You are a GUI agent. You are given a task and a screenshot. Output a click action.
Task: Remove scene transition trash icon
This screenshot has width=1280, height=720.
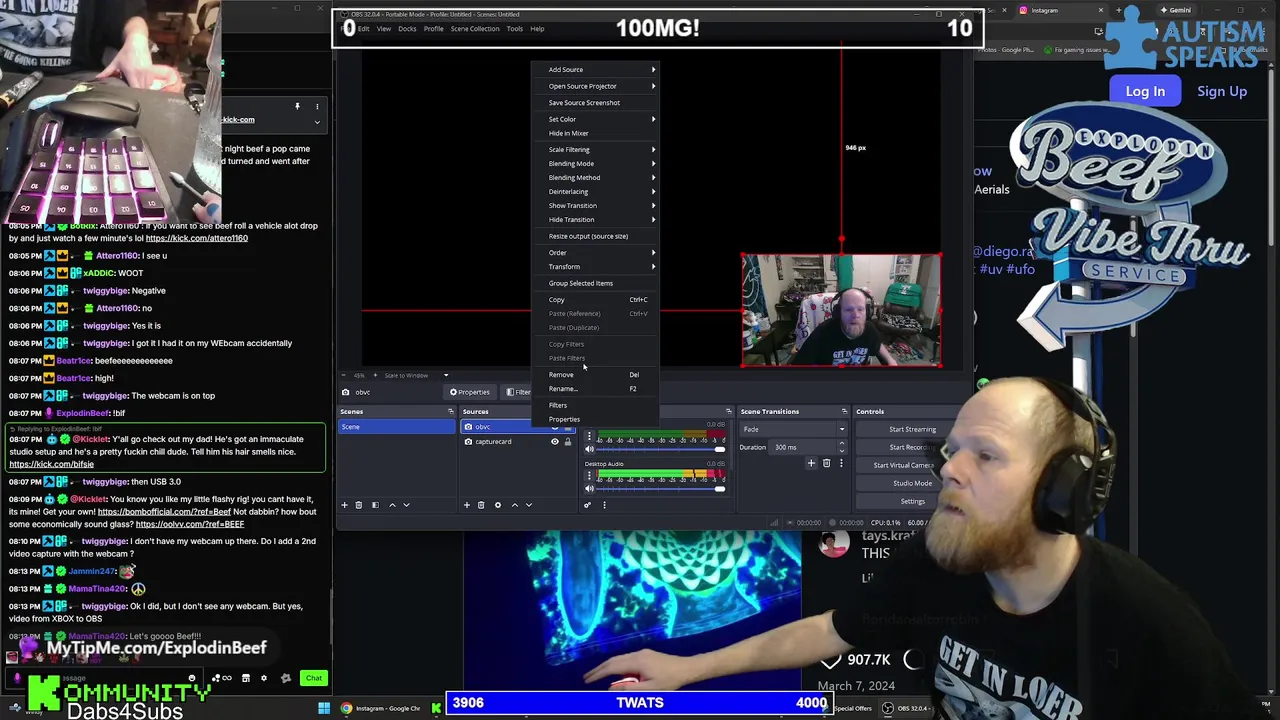[x=826, y=463]
